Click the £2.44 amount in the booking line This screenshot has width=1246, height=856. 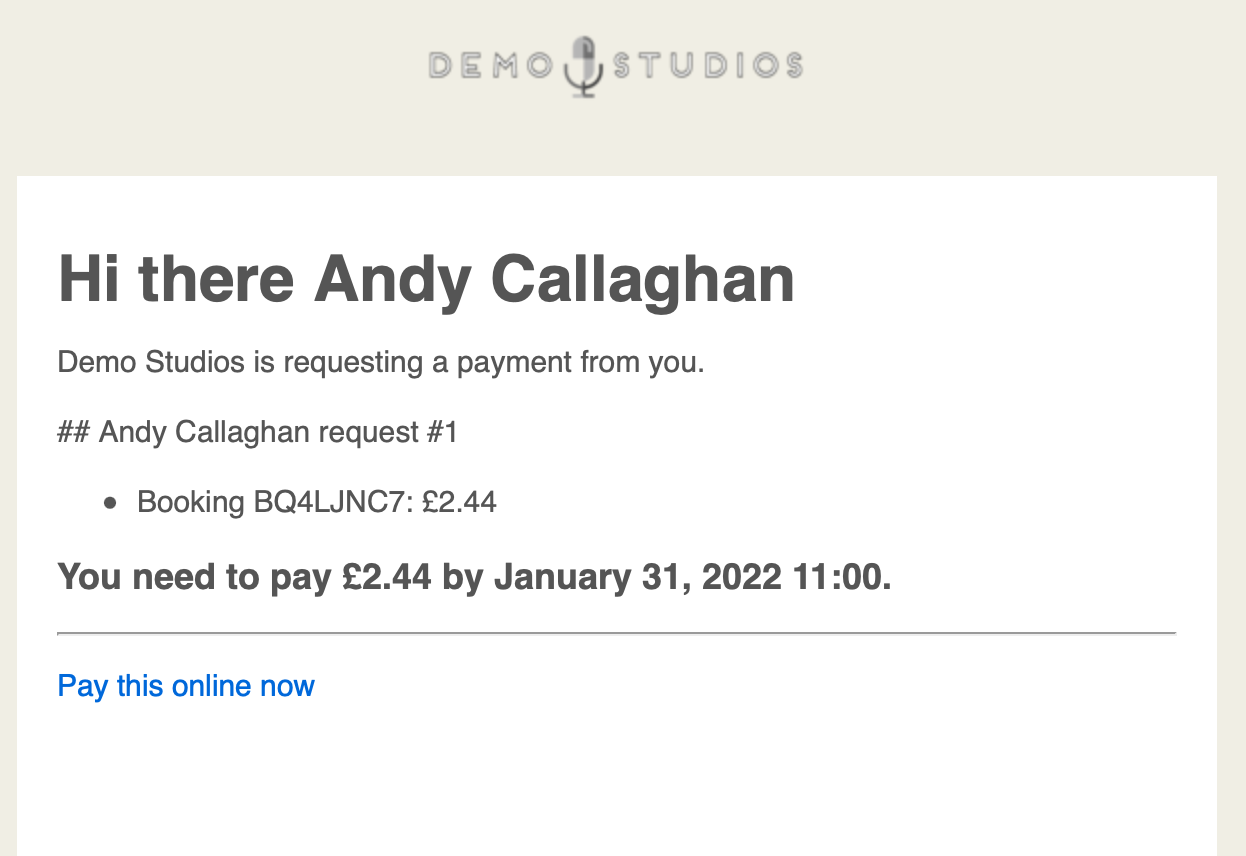(x=460, y=502)
